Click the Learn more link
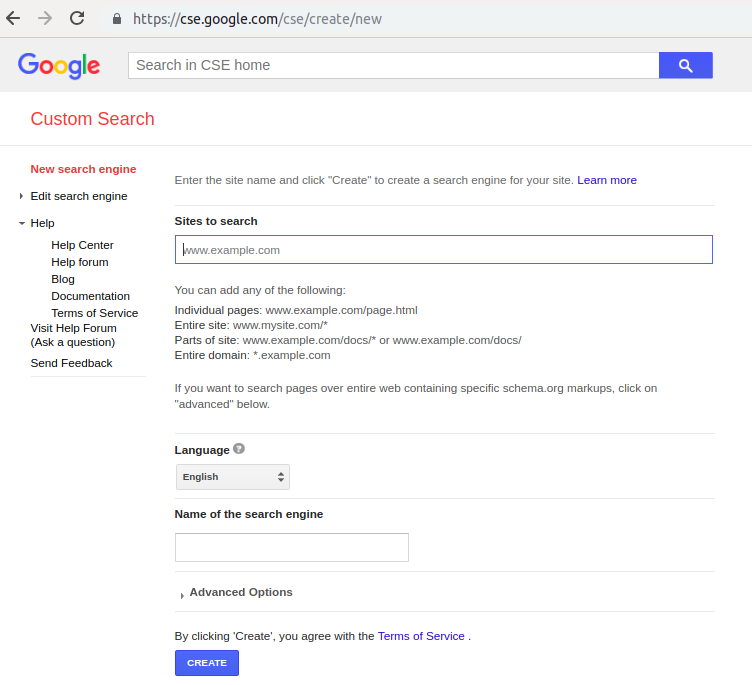 tap(607, 180)
